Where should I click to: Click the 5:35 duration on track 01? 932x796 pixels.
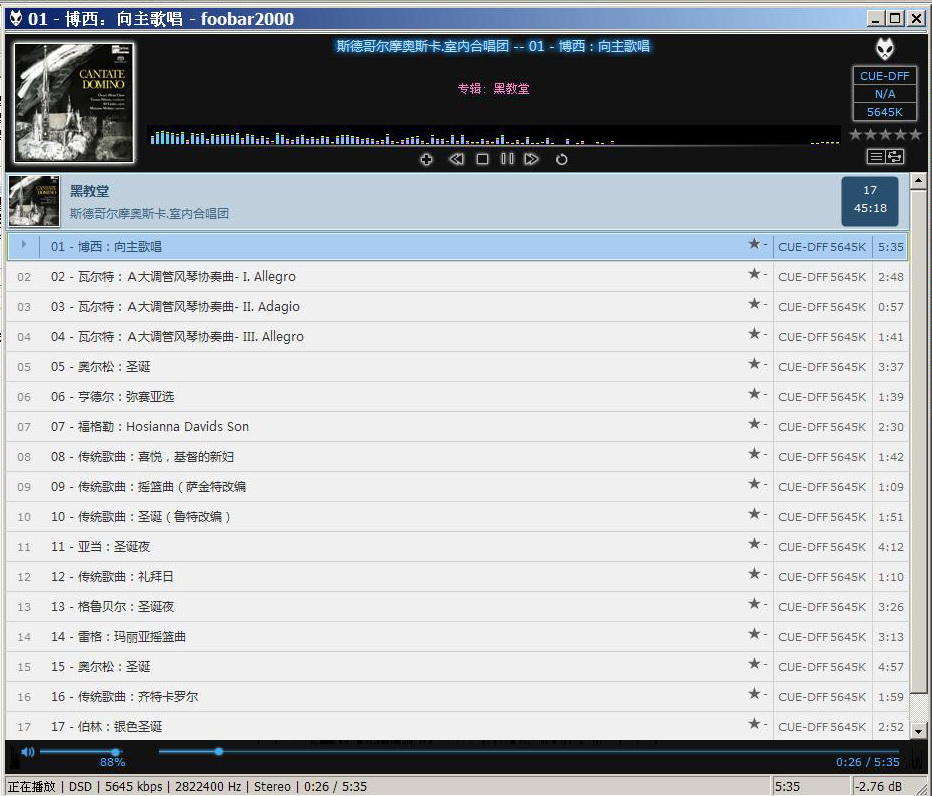(x=890, y=247)
